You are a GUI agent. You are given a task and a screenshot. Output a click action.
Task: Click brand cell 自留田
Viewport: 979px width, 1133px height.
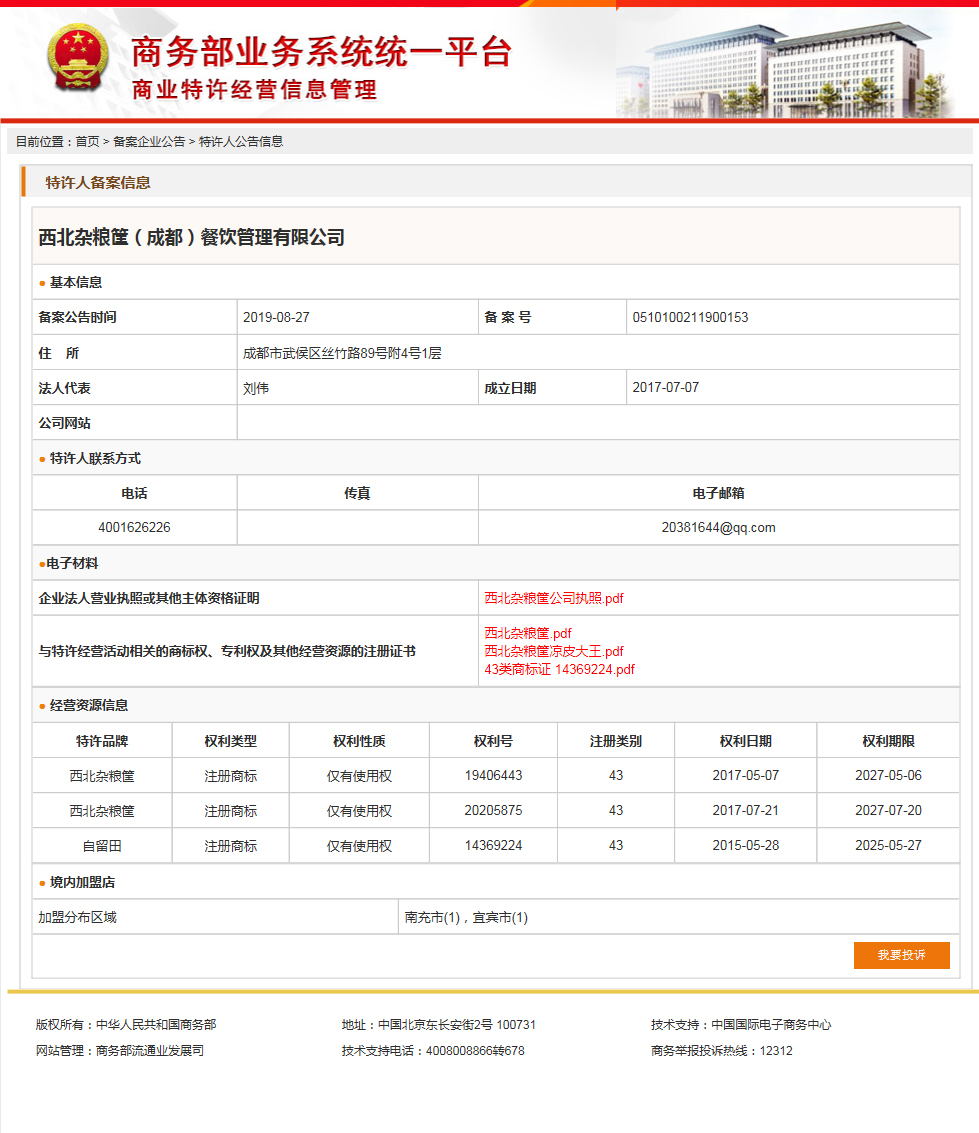[102, 845]
